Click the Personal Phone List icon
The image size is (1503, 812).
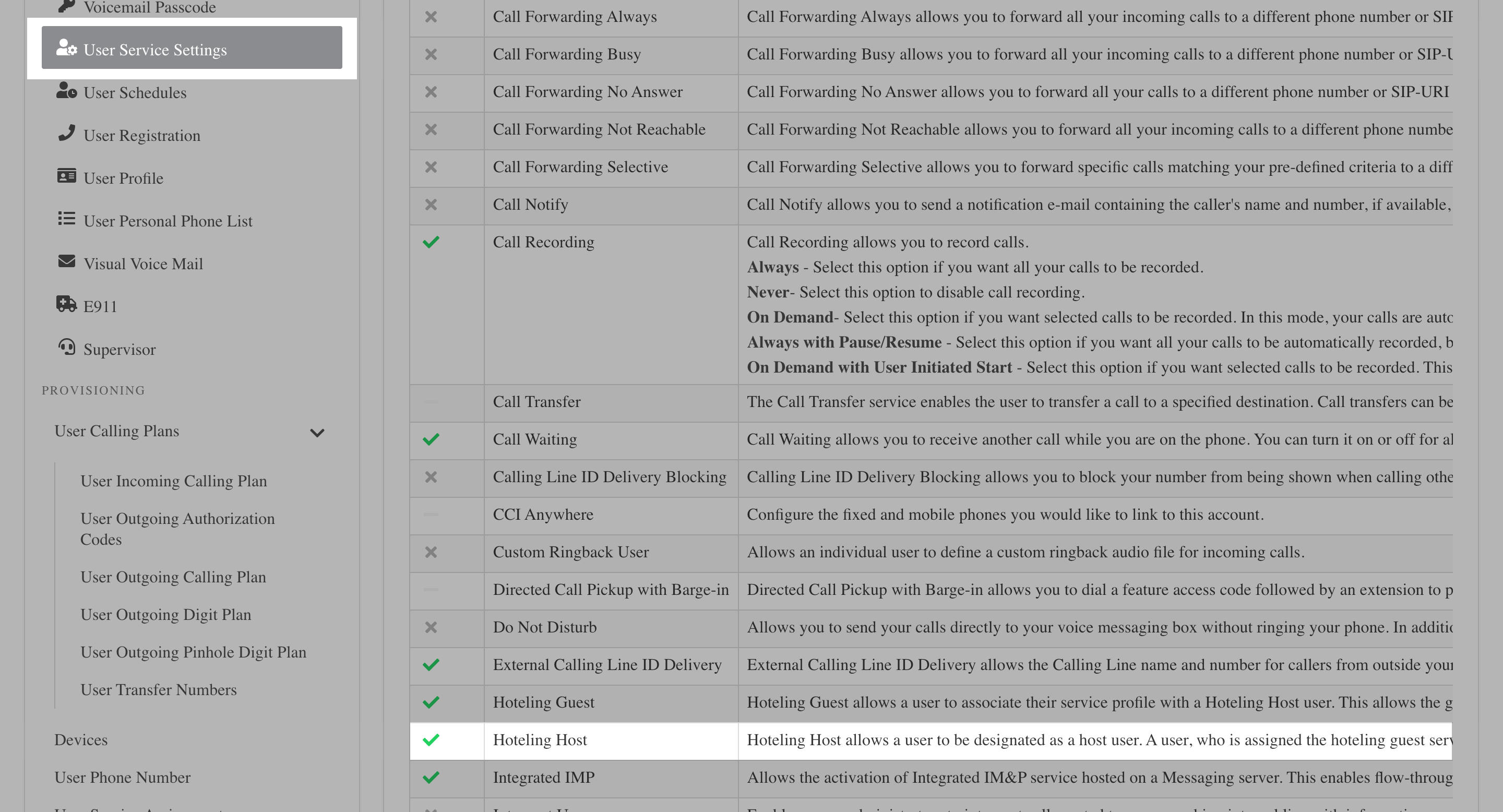tap(66, 219)
